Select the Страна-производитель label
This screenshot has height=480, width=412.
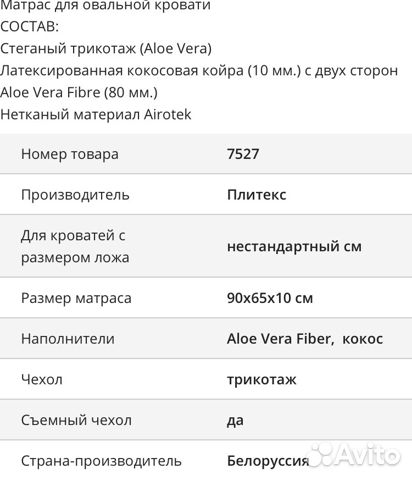tap(101, 461)
